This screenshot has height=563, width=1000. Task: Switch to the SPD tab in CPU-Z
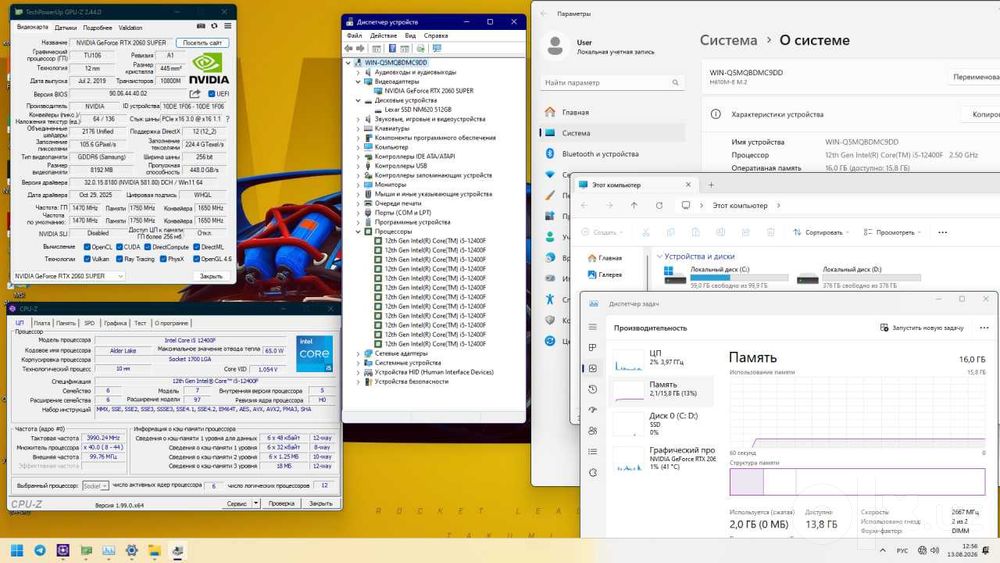[89, 323]
